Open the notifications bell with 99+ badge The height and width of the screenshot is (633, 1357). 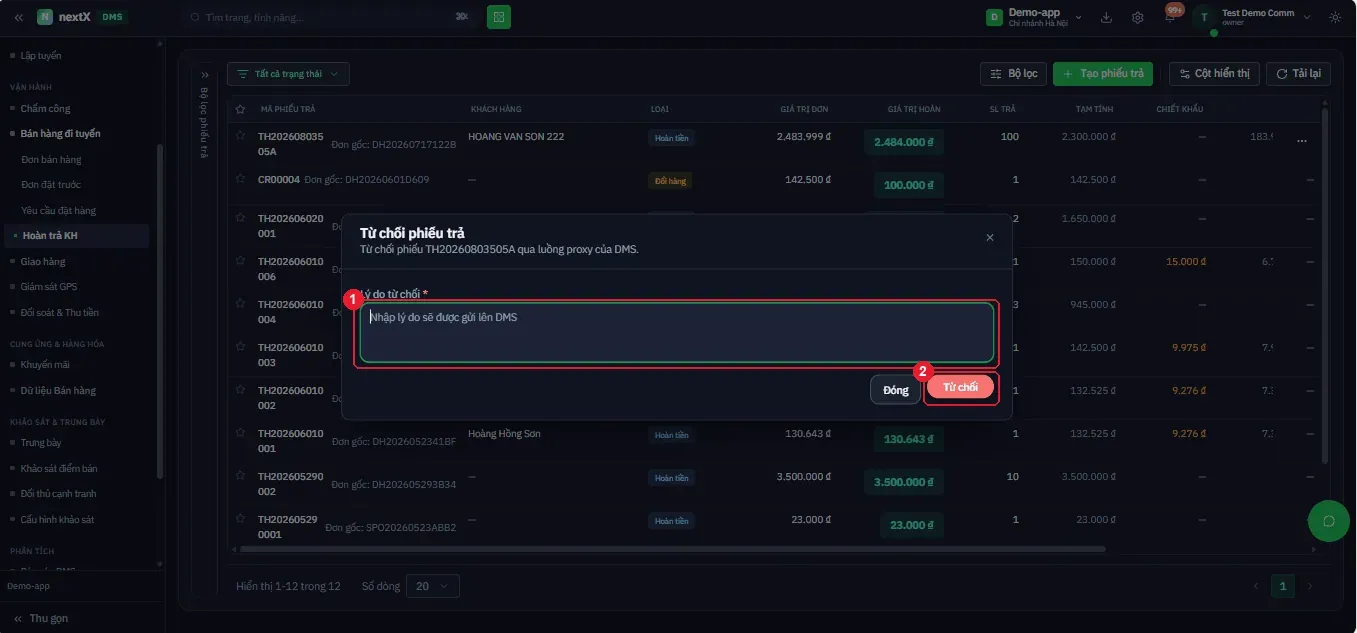pos(1170,17)
